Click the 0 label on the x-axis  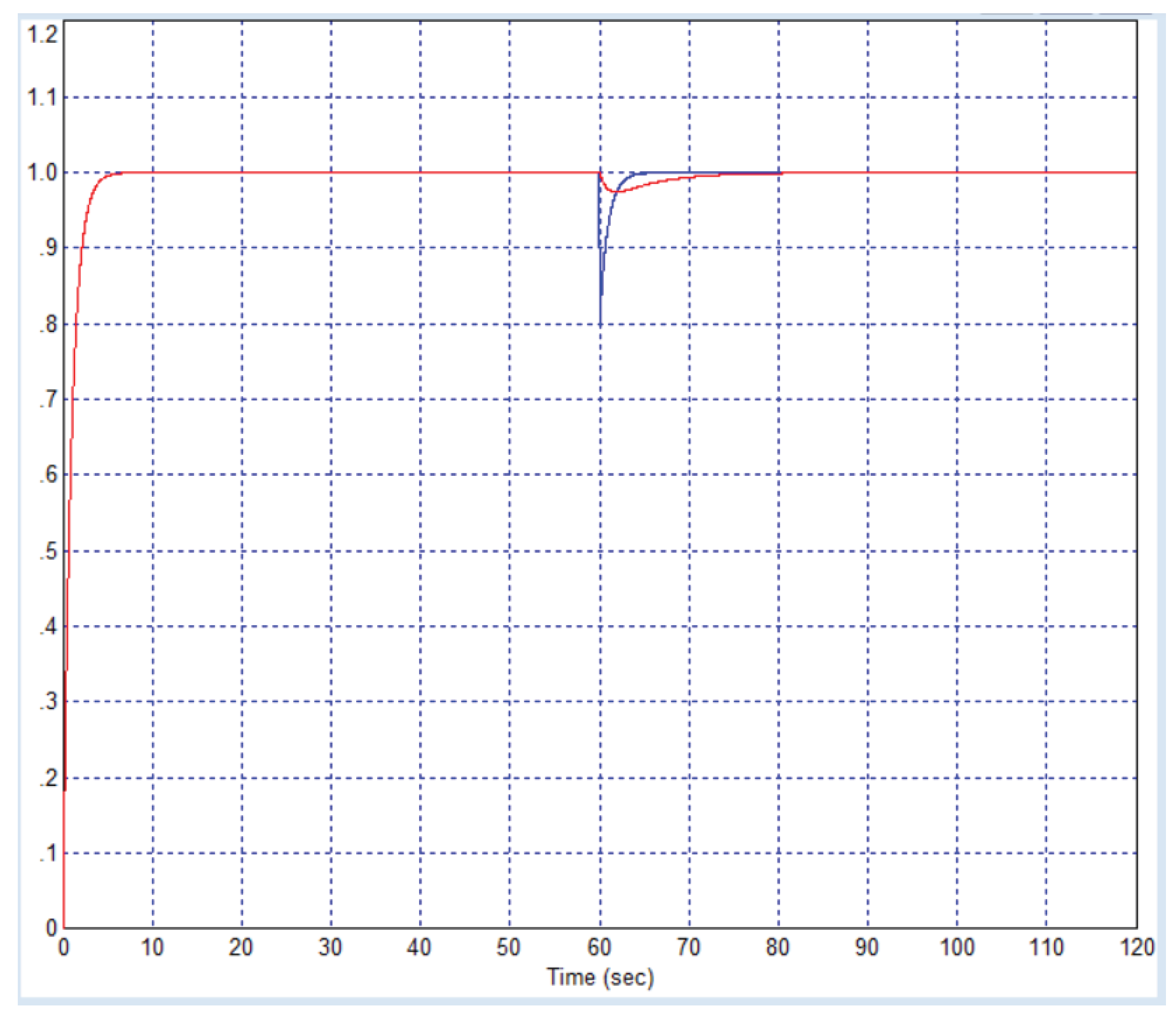click(64, 947)
